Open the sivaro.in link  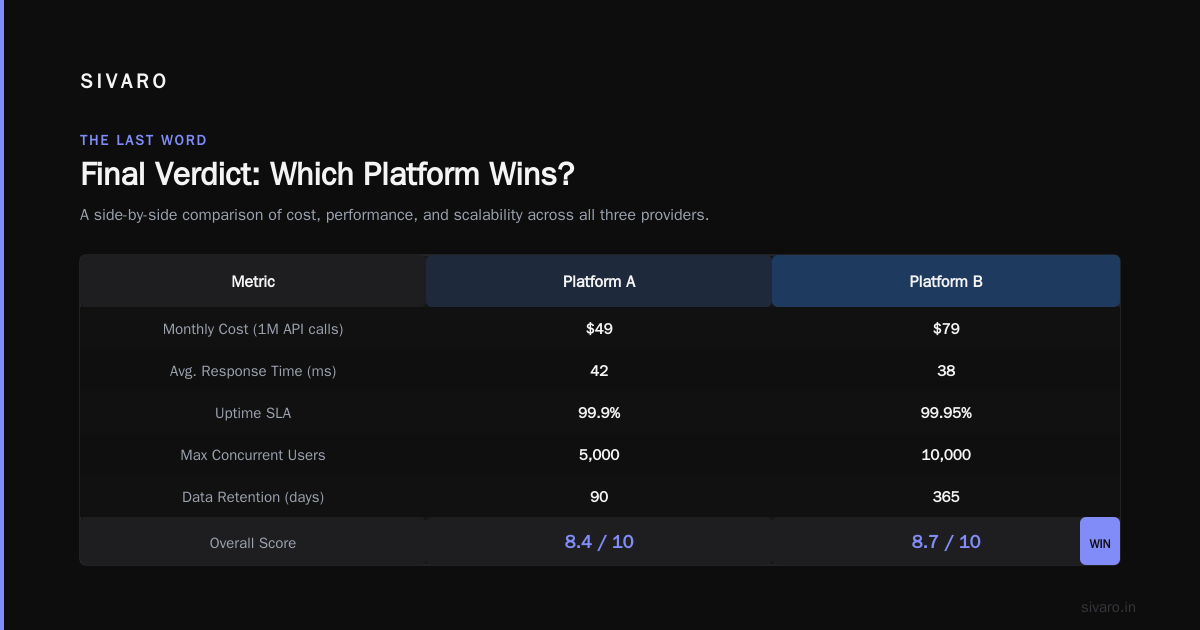1109,607
